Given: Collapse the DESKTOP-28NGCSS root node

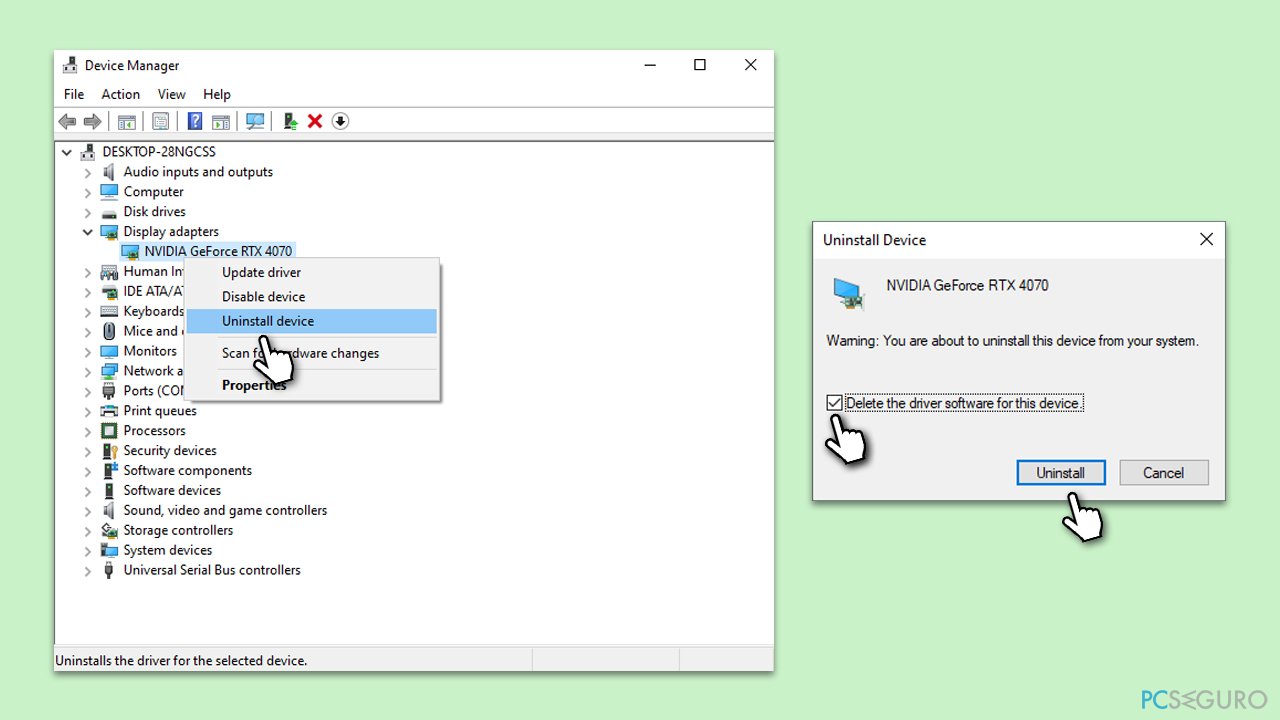Looking at the screenshot, I should (67, 153).
